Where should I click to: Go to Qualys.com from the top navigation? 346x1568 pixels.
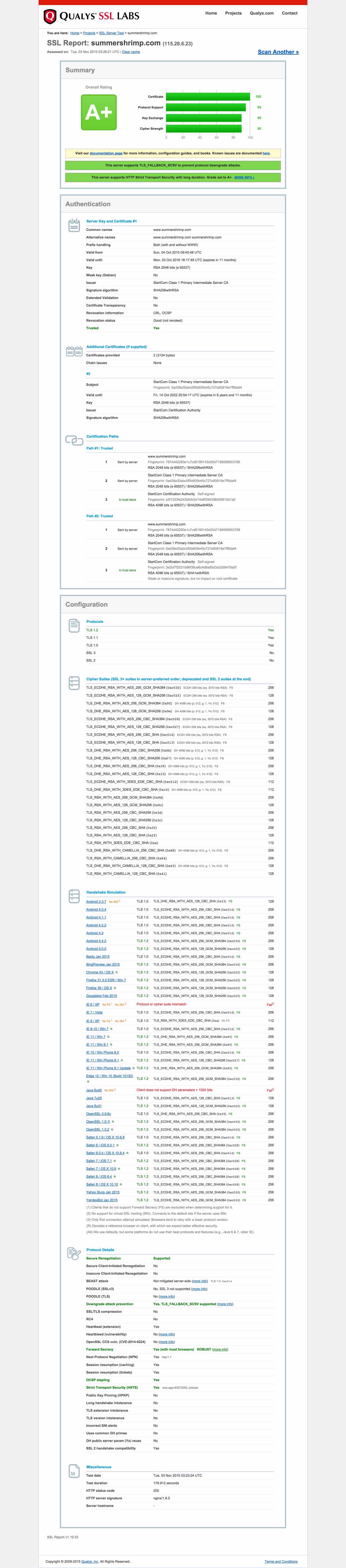tap(261, 13)
